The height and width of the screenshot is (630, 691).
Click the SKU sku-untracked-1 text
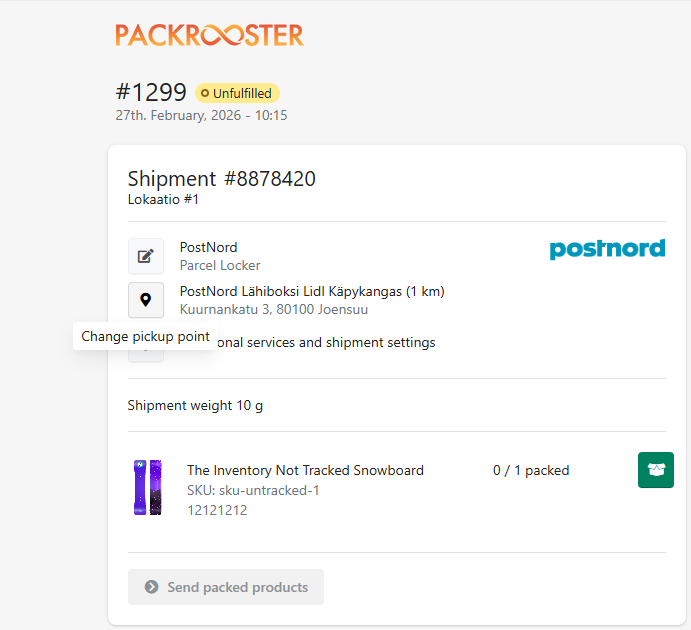[253, 490]
